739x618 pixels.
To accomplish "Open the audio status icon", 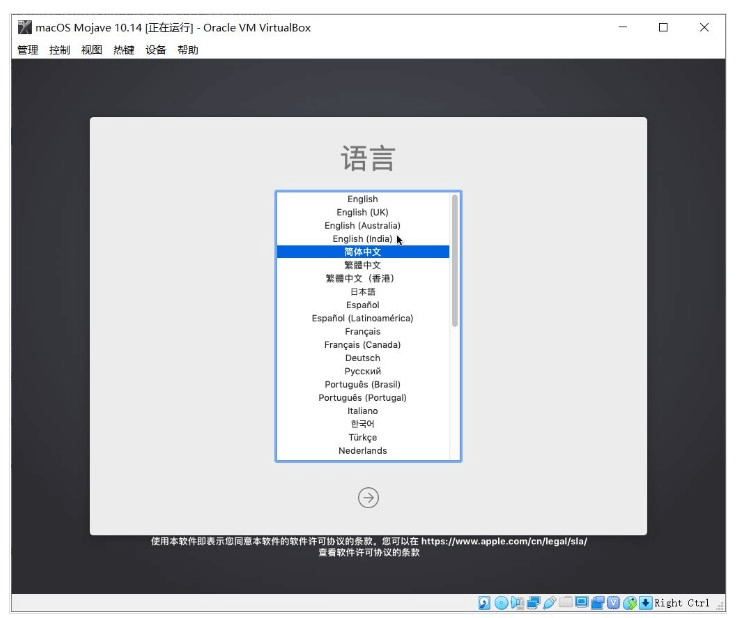I will 517,603.
